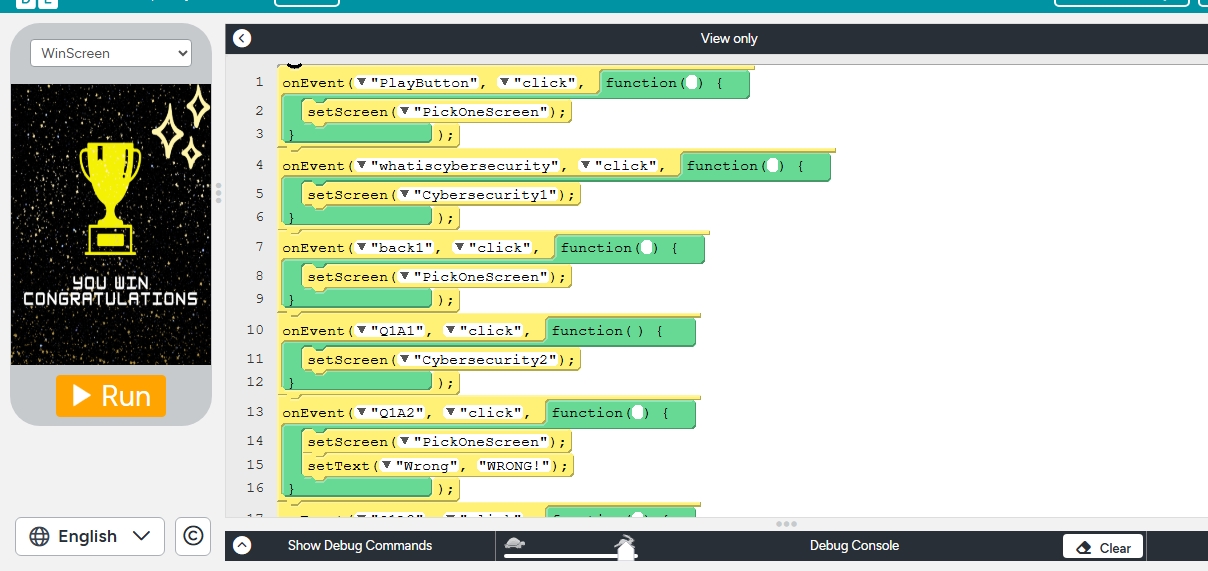1208x571 pixels.
Task: Open the "Q1A1" id dropdown
Action: [364, 331]
